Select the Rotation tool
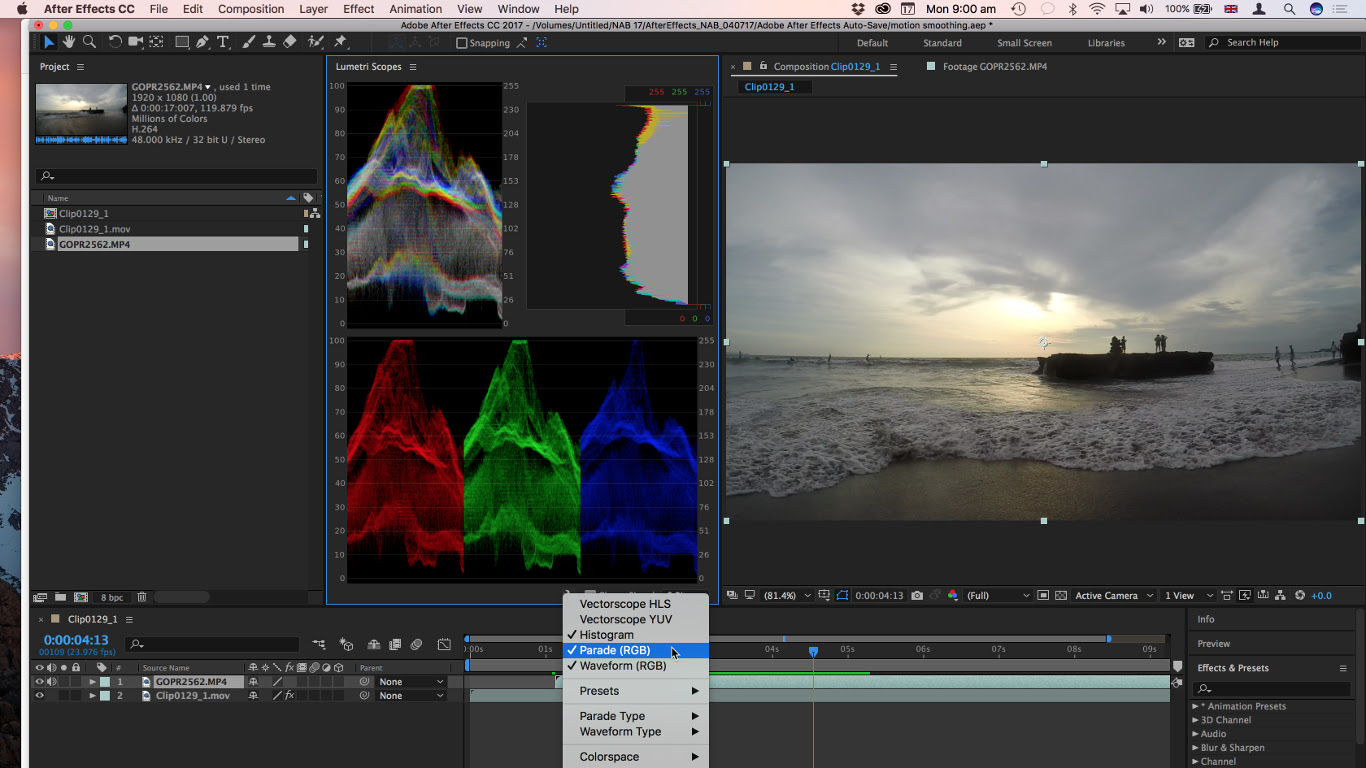 115,42
